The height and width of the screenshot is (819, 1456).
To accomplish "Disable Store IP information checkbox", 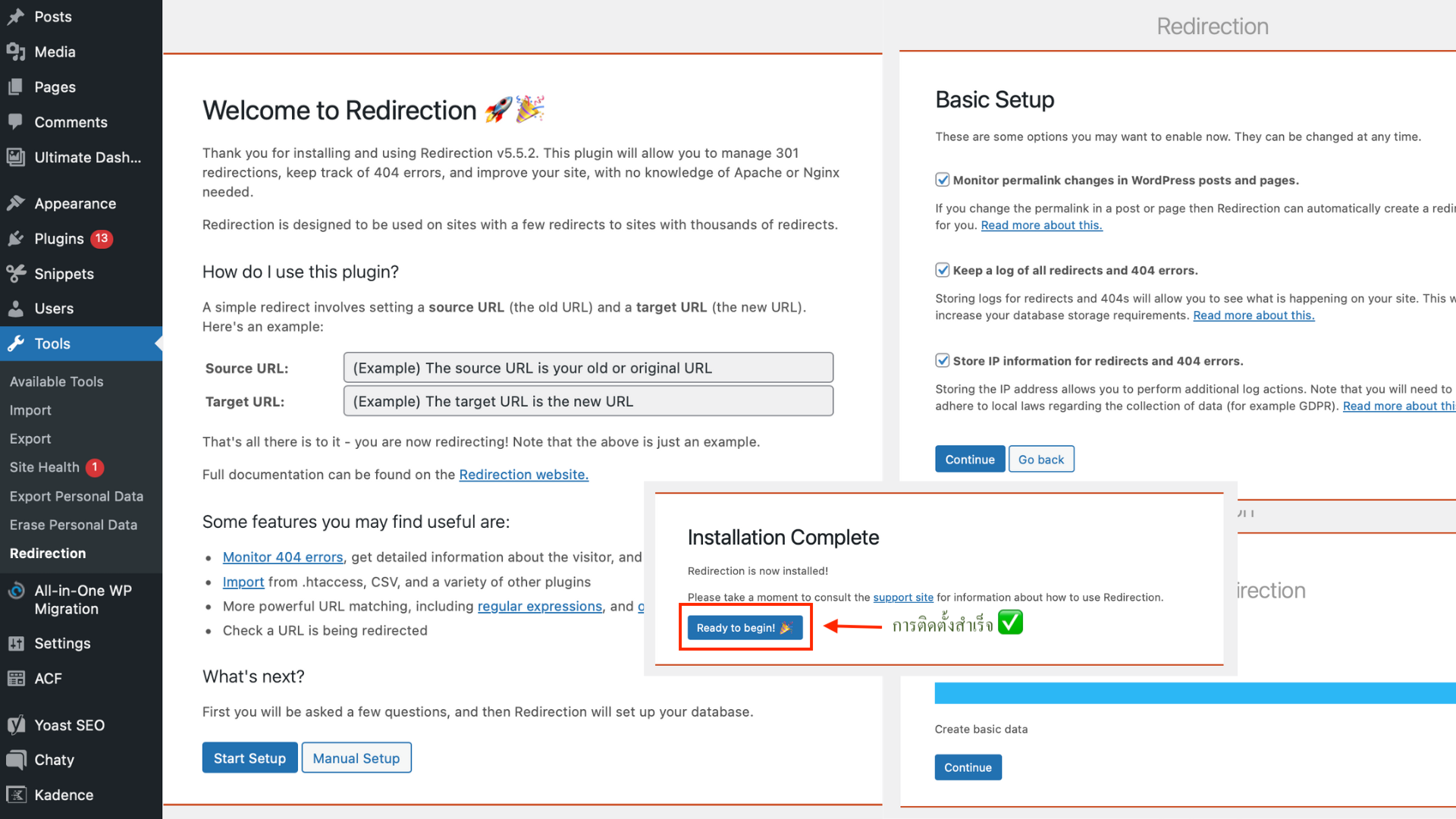I will coord(943,361).
